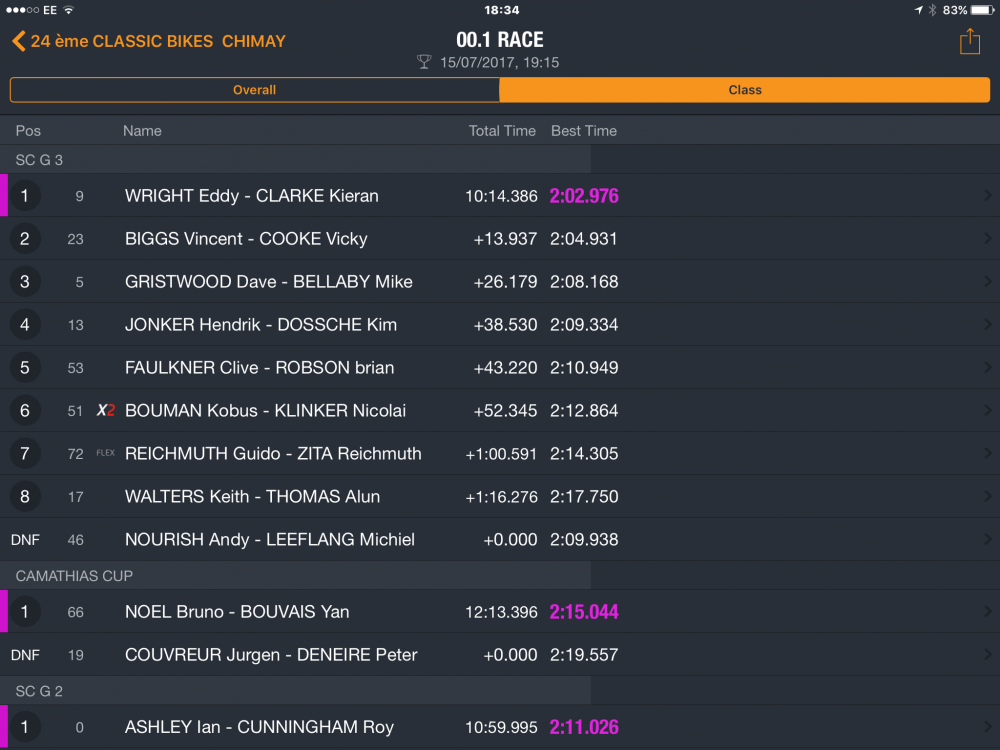Tap position badge 1 for ASHLEY Ian
Screen dimensions: 1000x750
point(25,727)
